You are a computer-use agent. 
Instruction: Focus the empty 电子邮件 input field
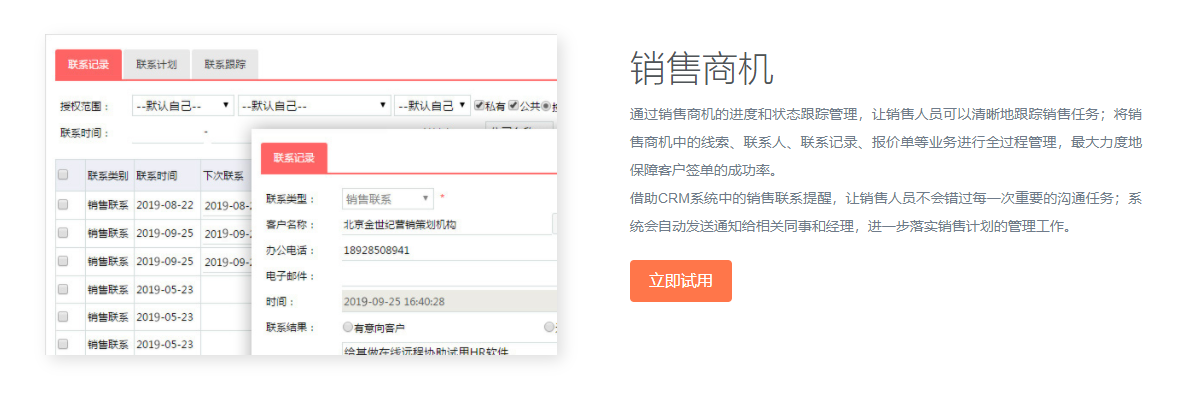point(449,276)
